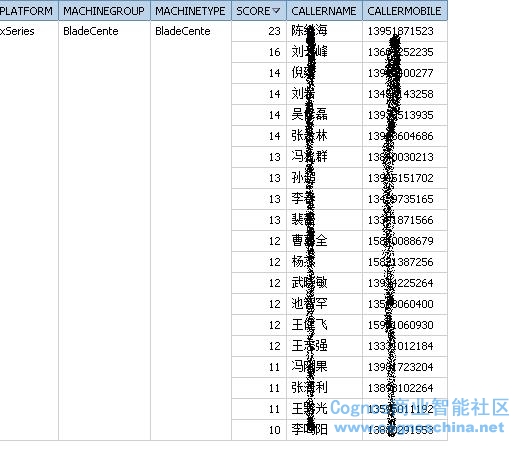Select caller name beginning 吴 ending 磊
The image size is (522, 449).
point(309,115)
